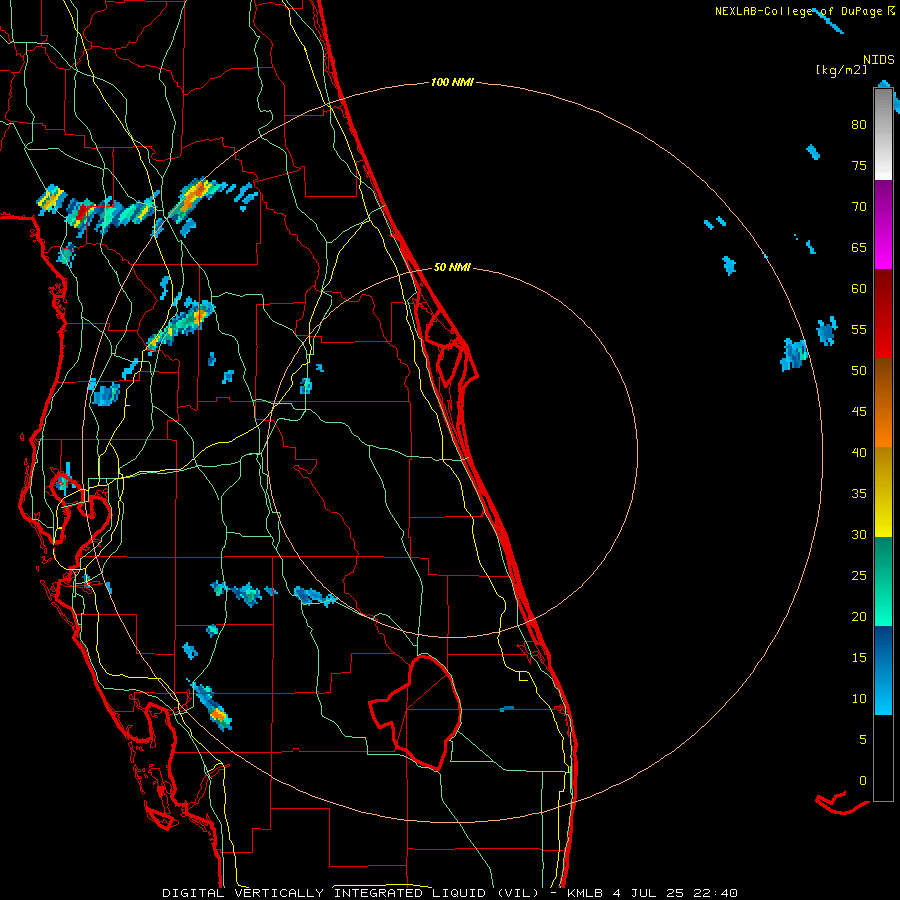Click the 0 value on the scale

(863, 781)
